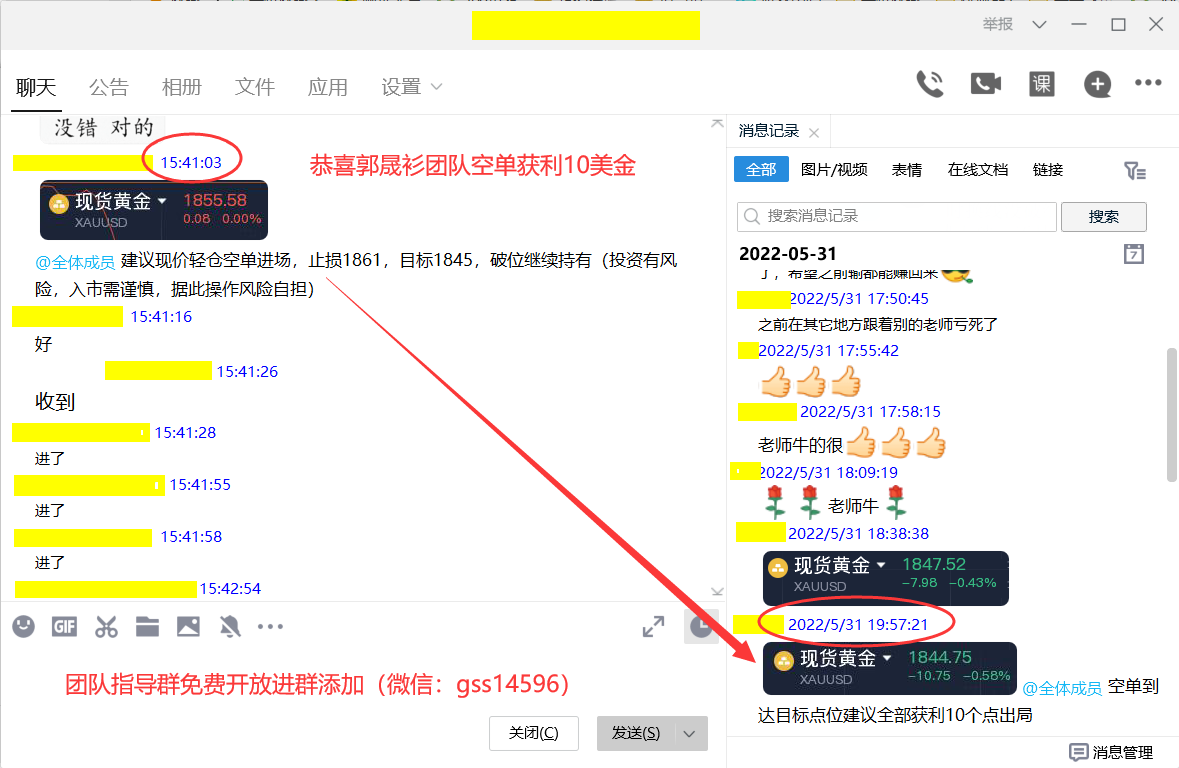Click the 2022/5/31 17:50:45 timestamp
The height and width of the screenshot is (768, 1179).
[x=859, y=299]
